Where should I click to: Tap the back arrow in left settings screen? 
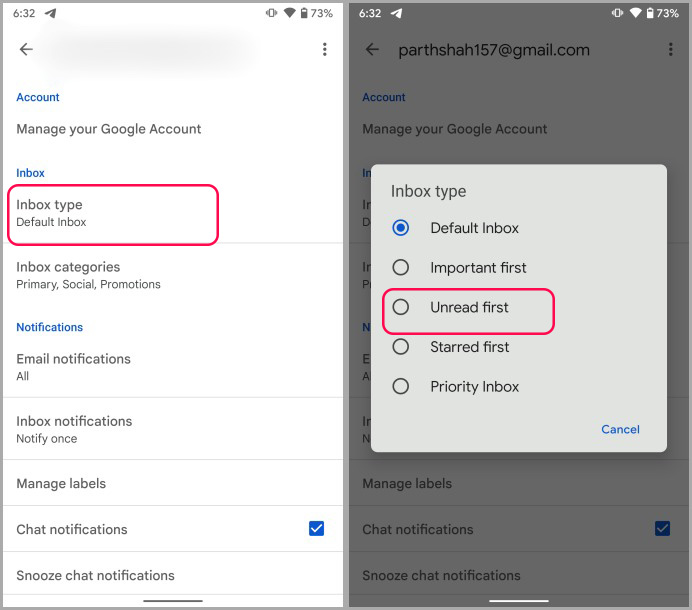tap(26, 49)
